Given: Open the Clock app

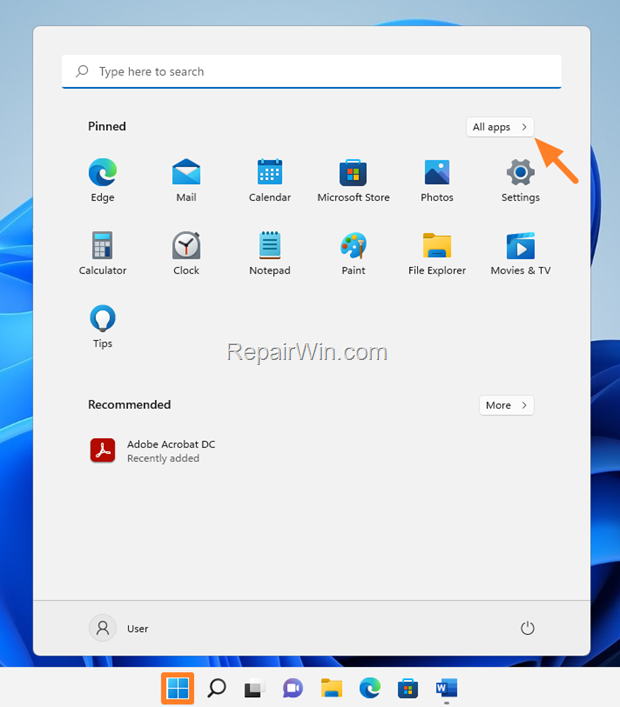Looking at the screenshot, I should (x=186, y=253).
